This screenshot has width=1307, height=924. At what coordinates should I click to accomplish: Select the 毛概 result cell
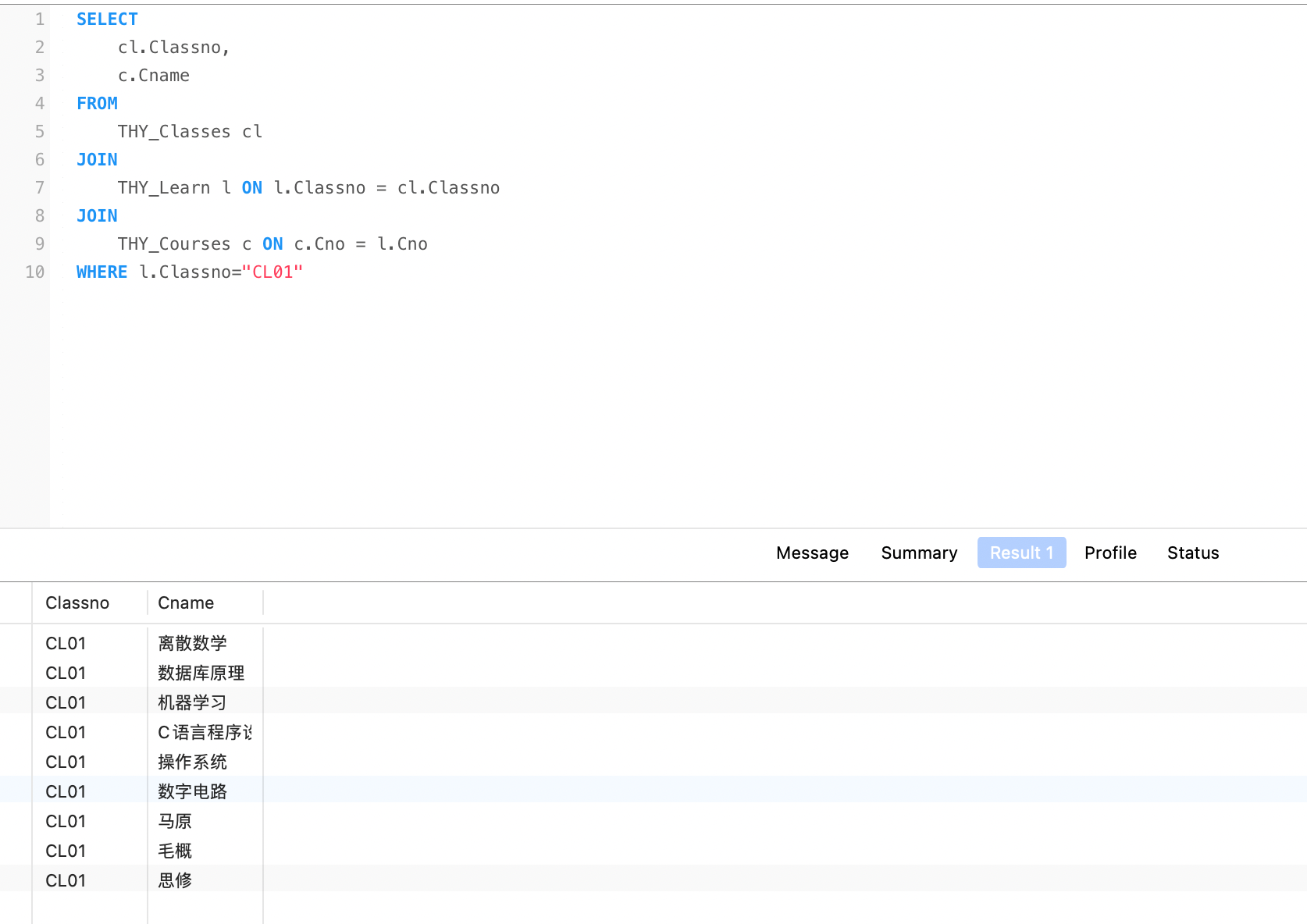[x=175, y=851]
